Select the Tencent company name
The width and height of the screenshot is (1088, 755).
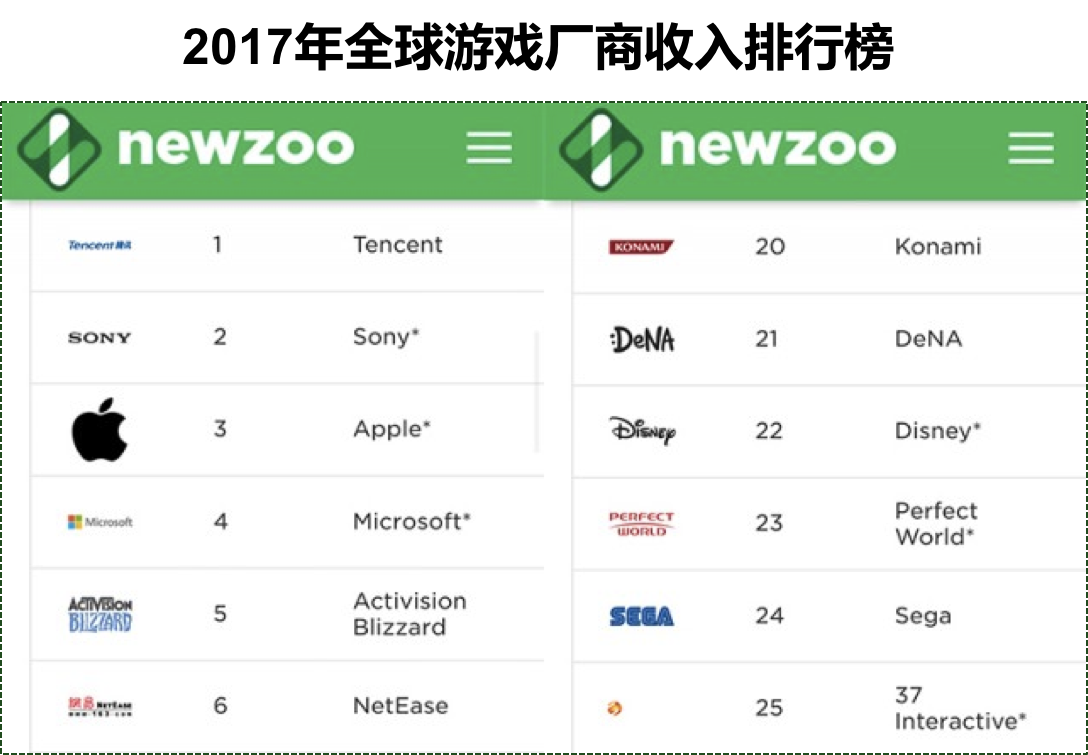(x=398, y=244)
